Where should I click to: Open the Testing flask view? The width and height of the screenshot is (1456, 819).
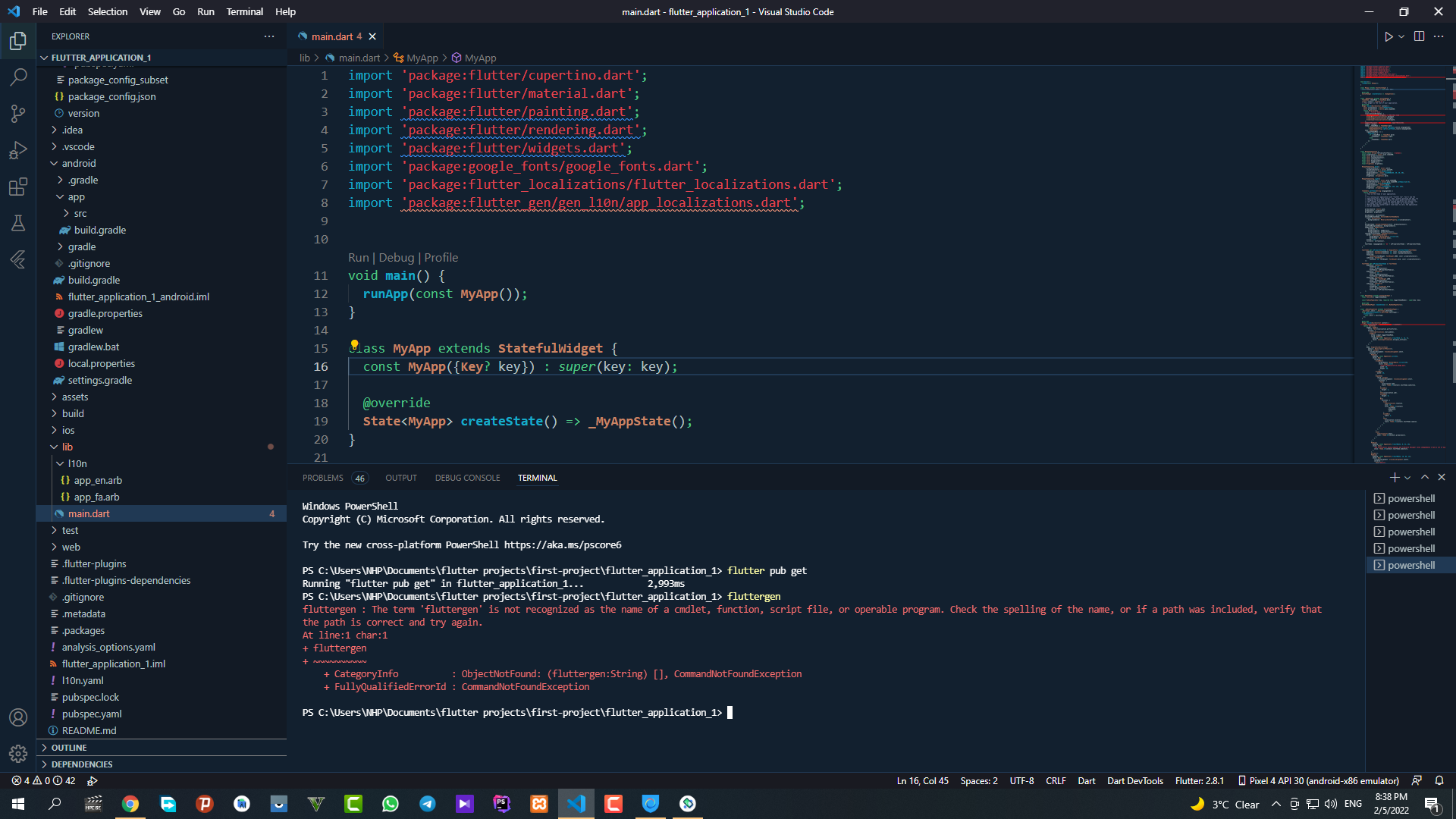[x=18, y=223]
